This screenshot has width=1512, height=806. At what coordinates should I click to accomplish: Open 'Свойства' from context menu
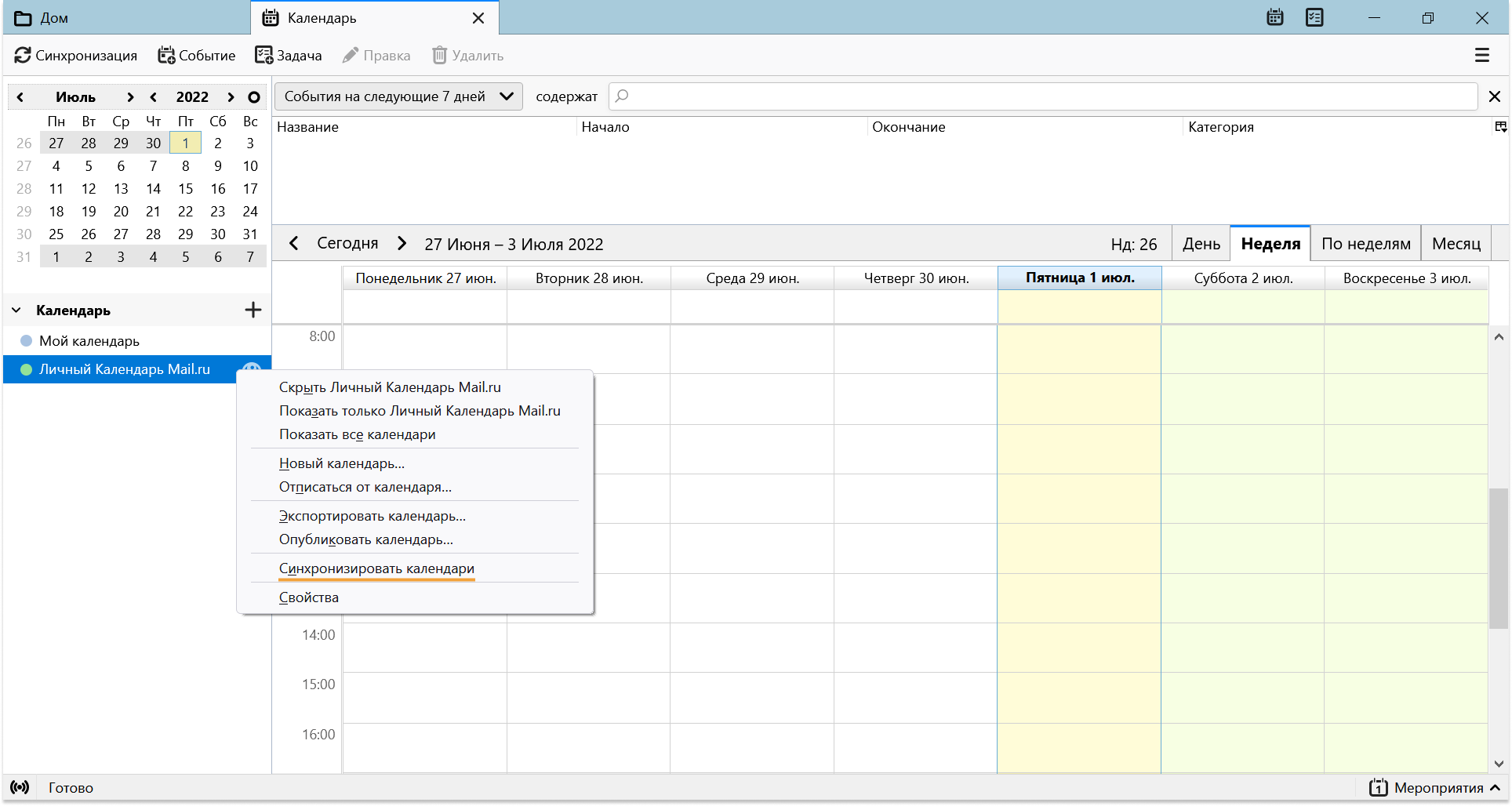415,597
